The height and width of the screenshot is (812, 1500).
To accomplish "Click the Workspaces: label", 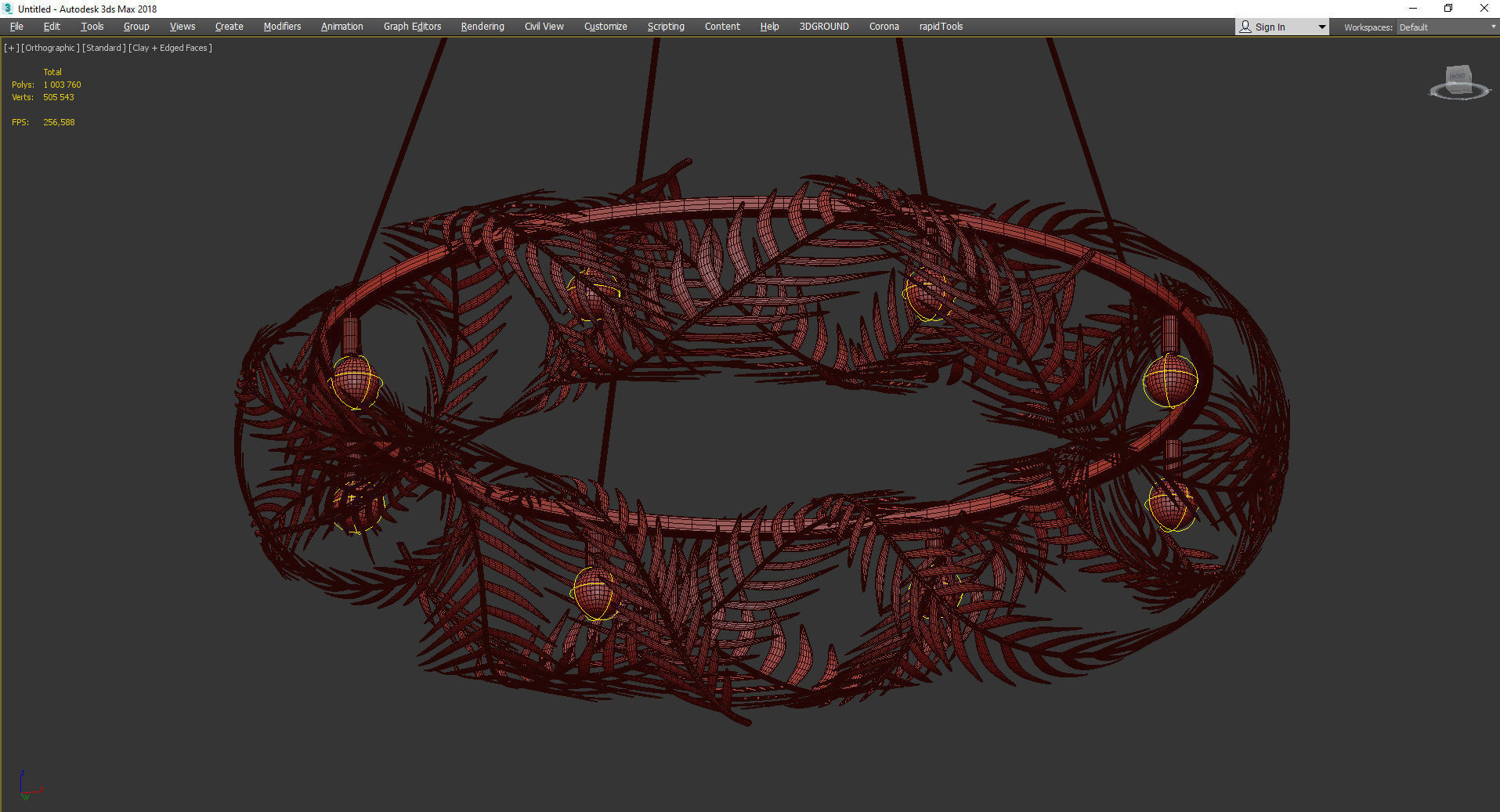I will [1368, 27].
